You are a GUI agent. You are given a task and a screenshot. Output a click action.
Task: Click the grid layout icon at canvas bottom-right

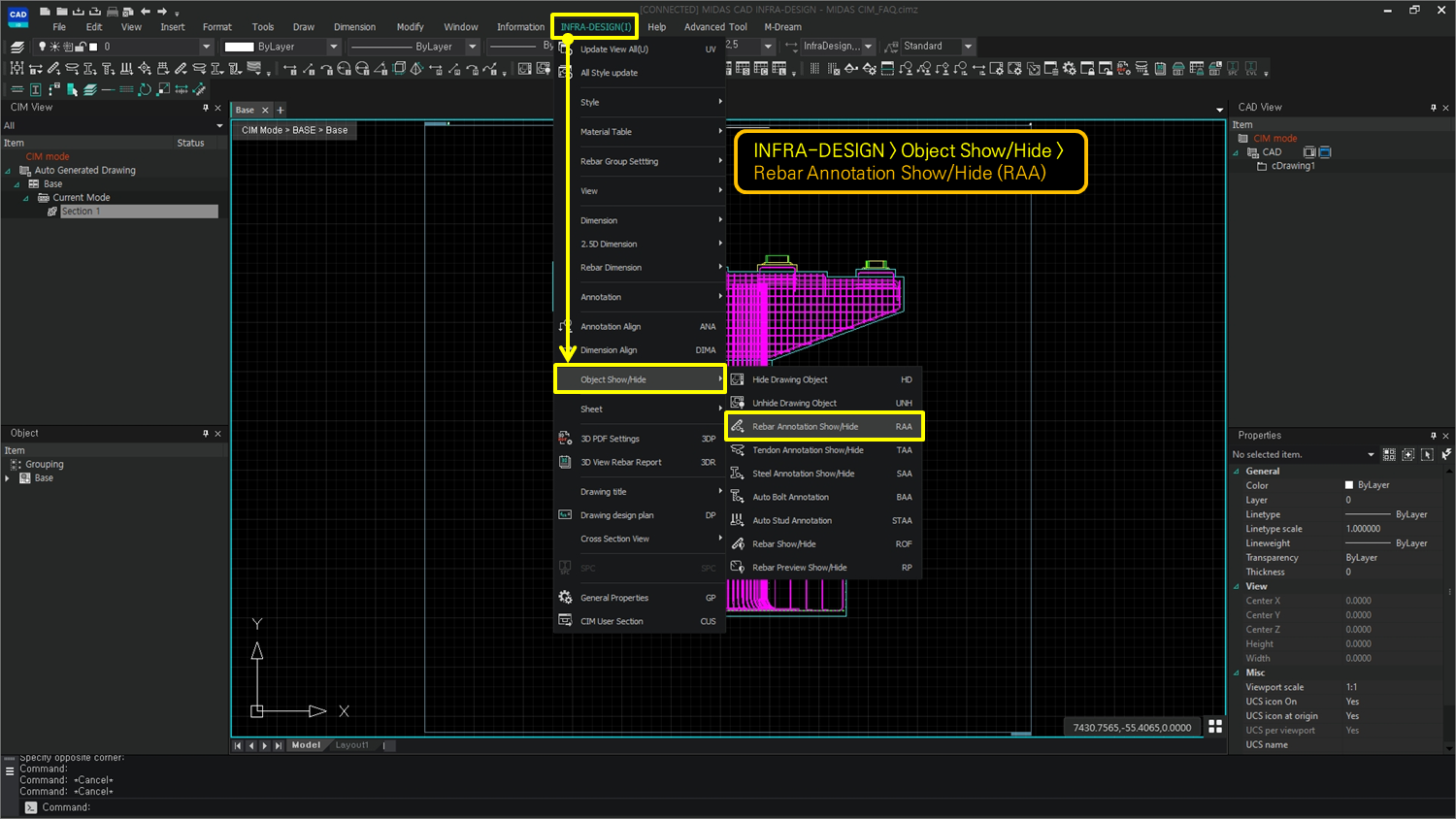(1215, 726)
